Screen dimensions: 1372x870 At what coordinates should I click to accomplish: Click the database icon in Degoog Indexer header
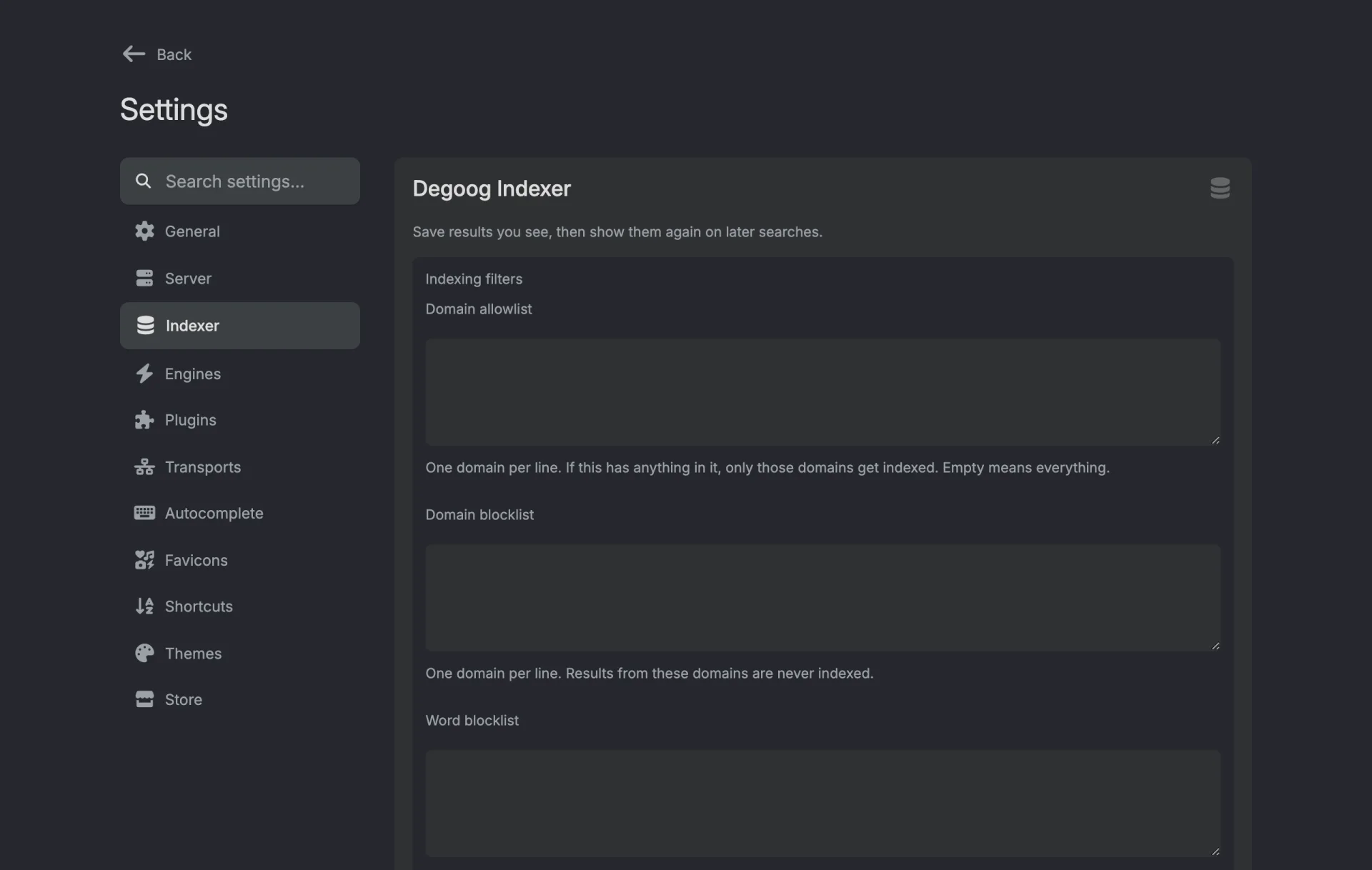[x=1220, y=188]
